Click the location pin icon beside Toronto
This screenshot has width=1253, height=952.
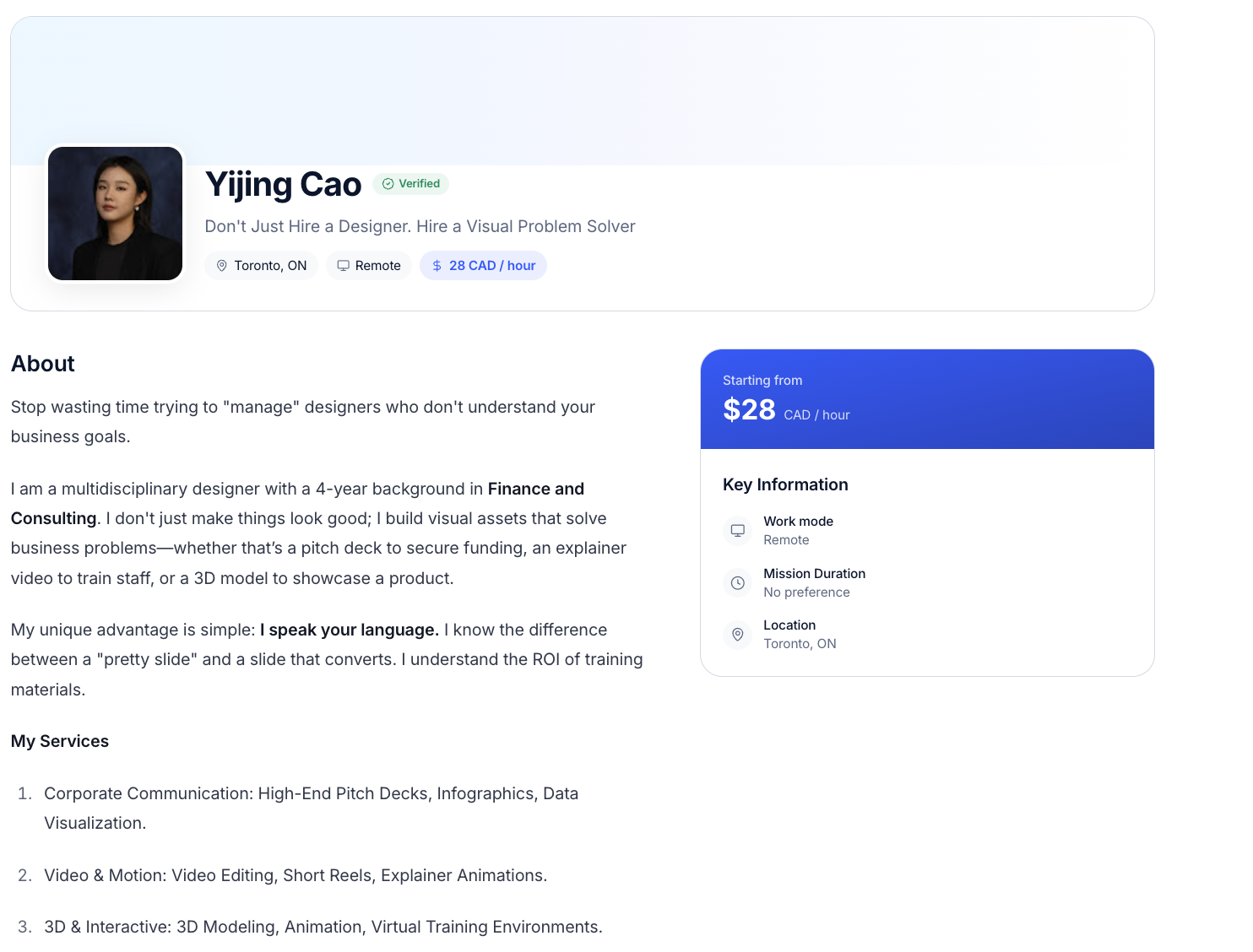point(222,266)
